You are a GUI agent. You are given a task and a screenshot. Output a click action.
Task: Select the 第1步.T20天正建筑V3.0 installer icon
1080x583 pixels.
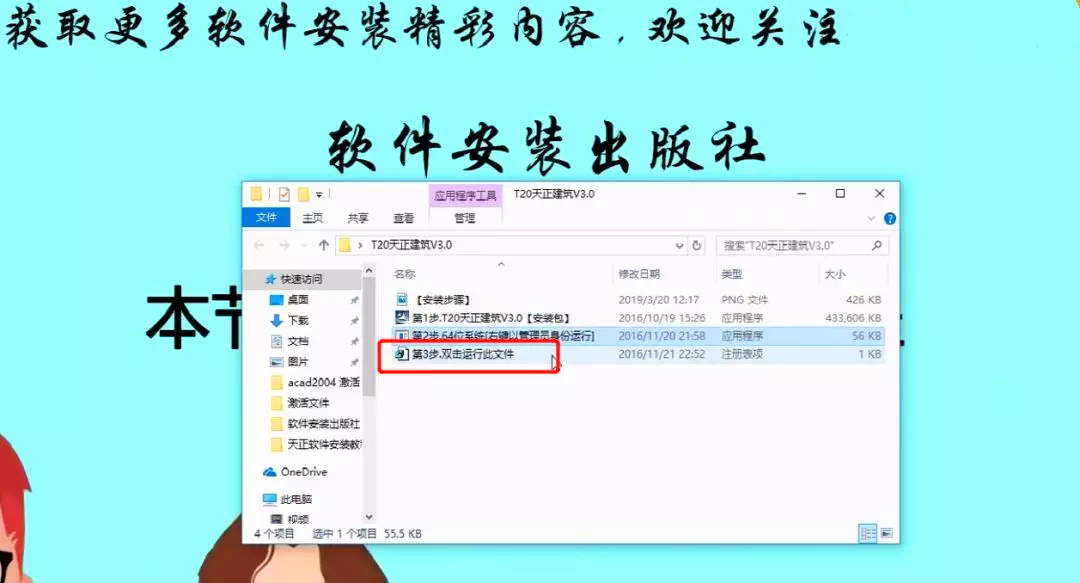coord(402,317)
